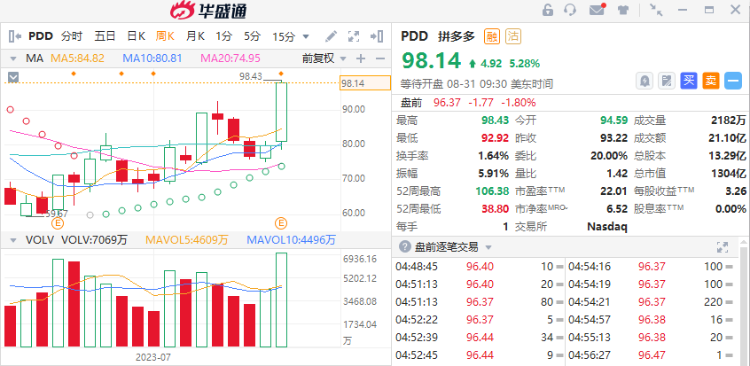Viewport: 750px width, 366px height.
Task: Click the minus zoom-out chart button
Action: (x=380, y=59)
